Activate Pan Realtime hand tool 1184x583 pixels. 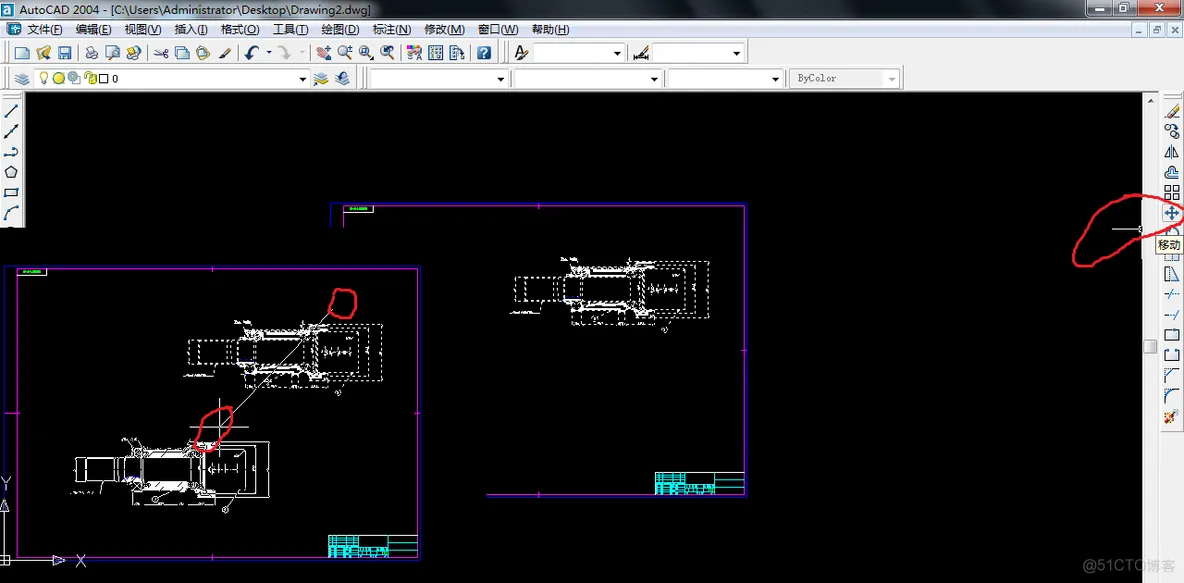323,53
